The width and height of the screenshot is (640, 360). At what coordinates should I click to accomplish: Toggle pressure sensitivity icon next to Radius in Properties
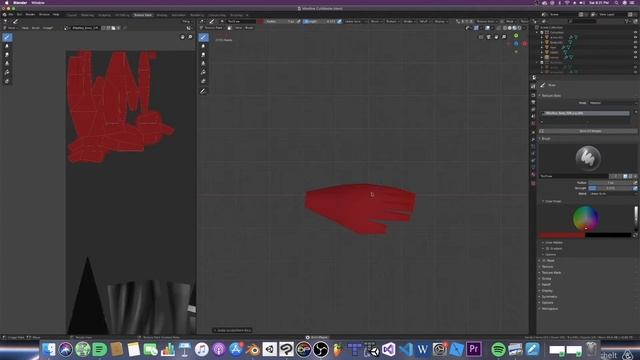coord(635,183)
